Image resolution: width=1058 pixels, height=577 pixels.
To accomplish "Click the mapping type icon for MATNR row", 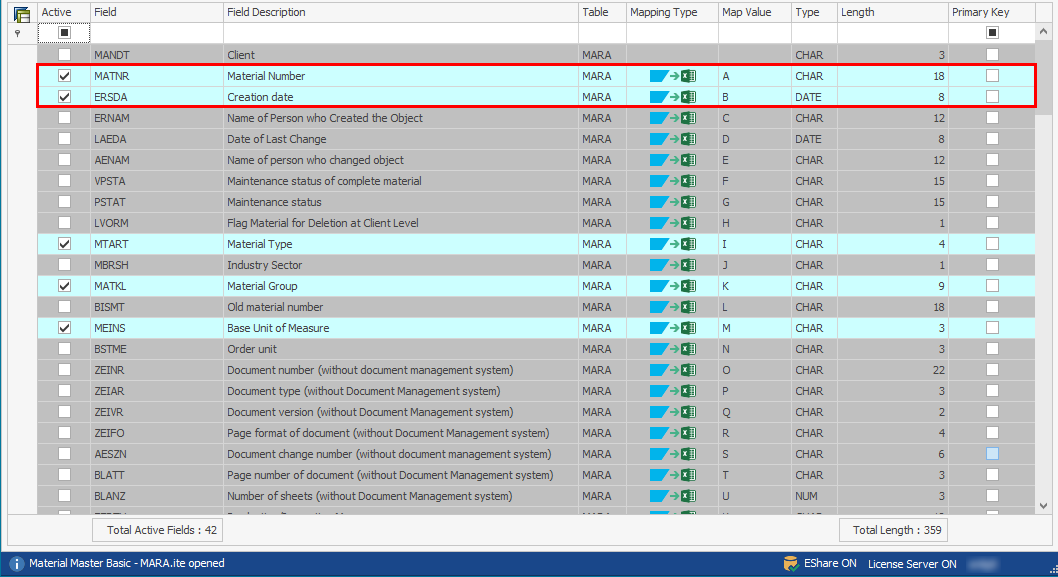I will point(672,76).
